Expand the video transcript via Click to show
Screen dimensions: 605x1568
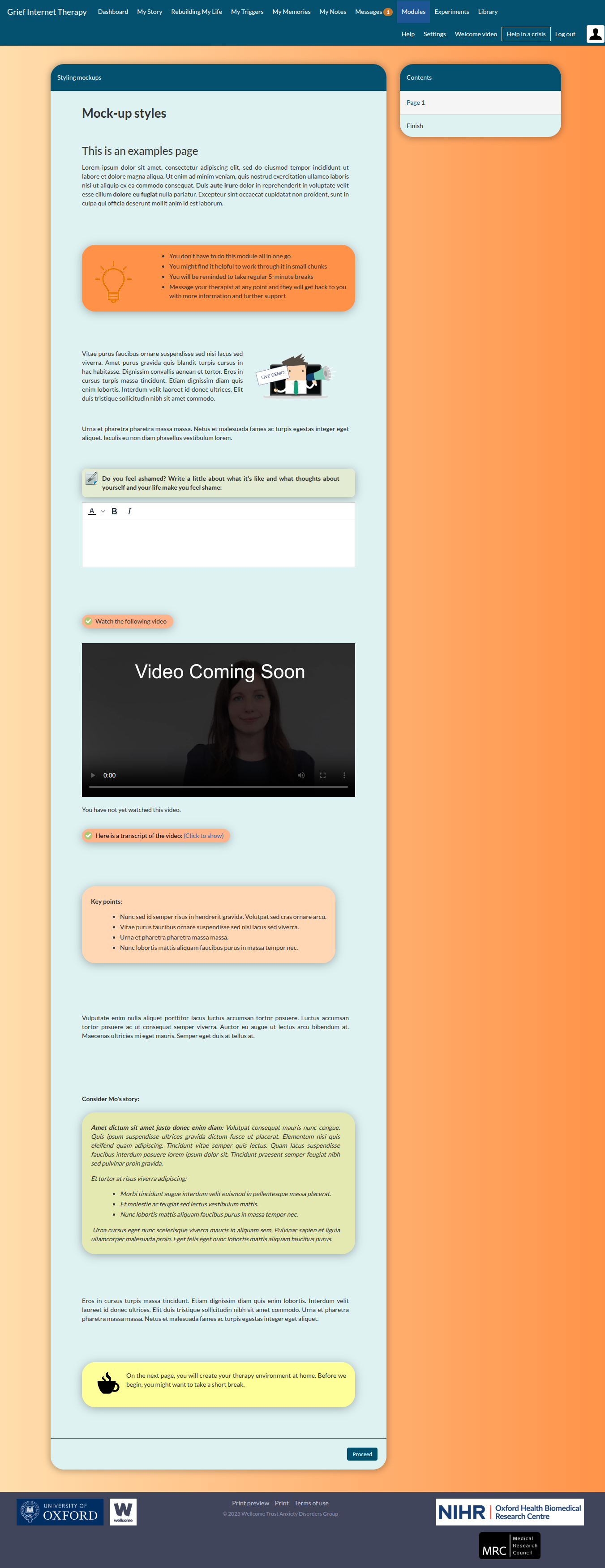(203, 836)
